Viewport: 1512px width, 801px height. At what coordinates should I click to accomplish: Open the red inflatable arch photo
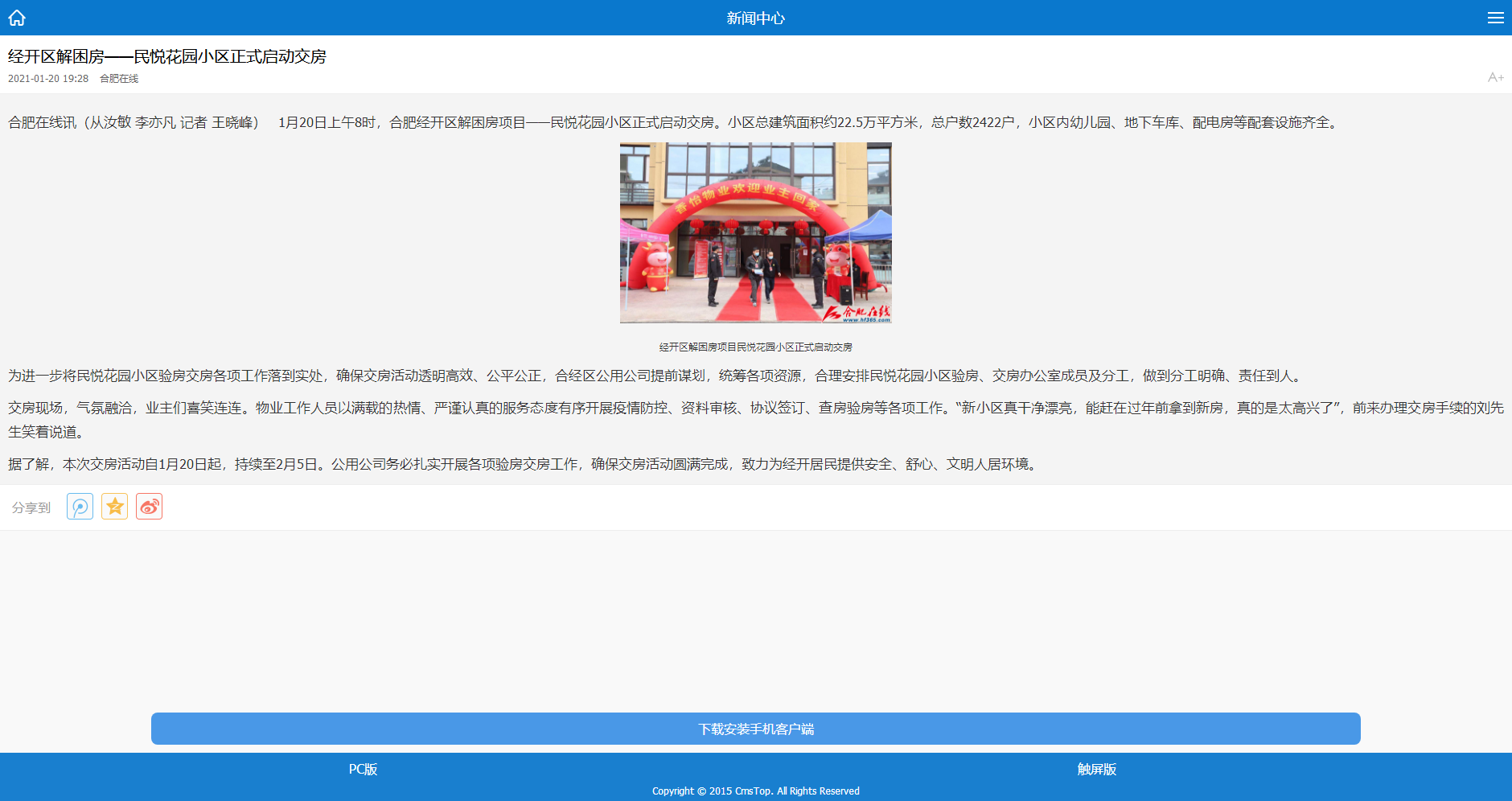(755, 233)
